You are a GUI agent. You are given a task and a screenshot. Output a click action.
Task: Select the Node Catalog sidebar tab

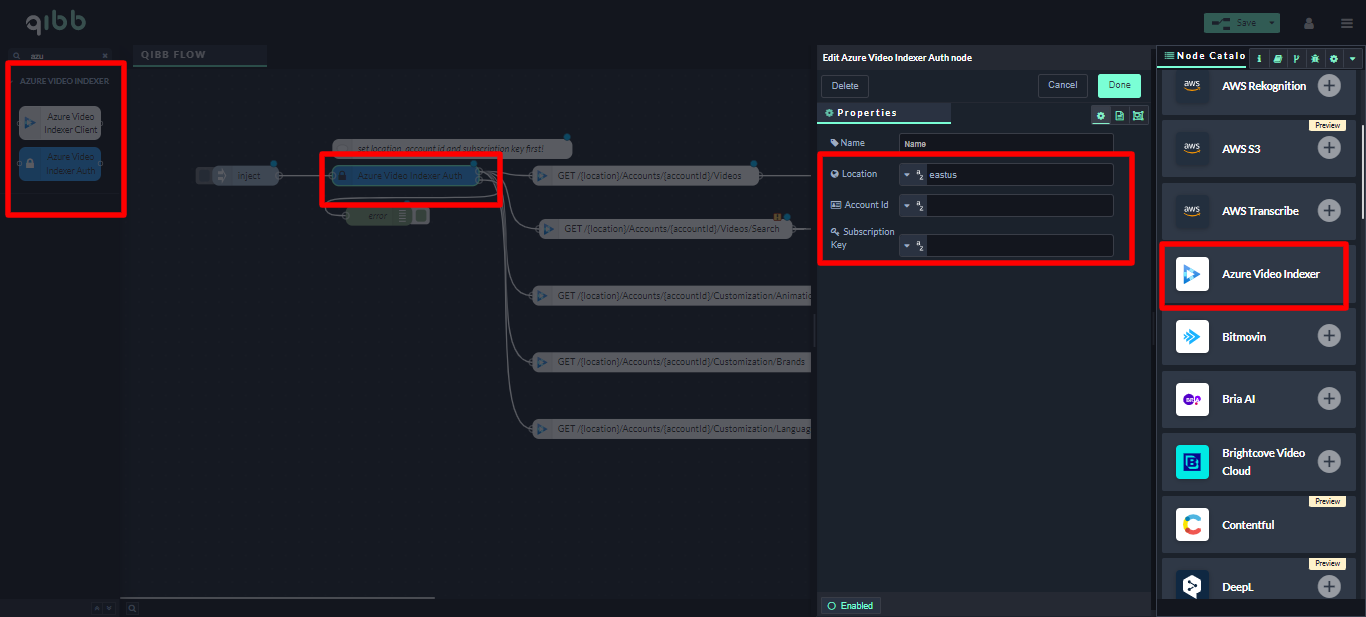1204,57
